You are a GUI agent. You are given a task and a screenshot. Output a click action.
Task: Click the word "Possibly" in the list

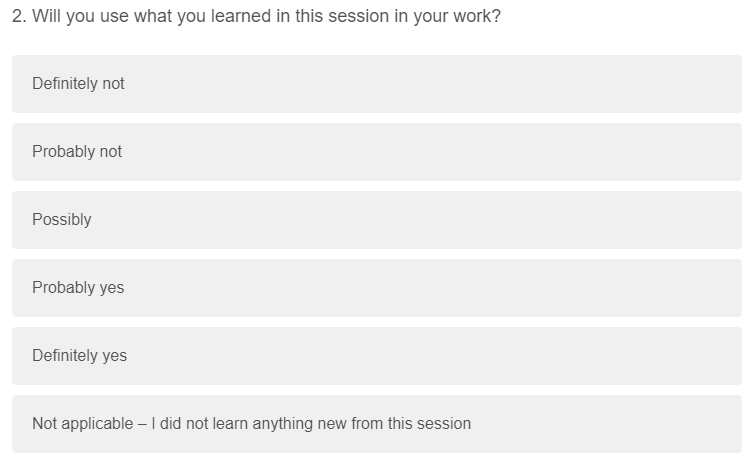point(61,220)
